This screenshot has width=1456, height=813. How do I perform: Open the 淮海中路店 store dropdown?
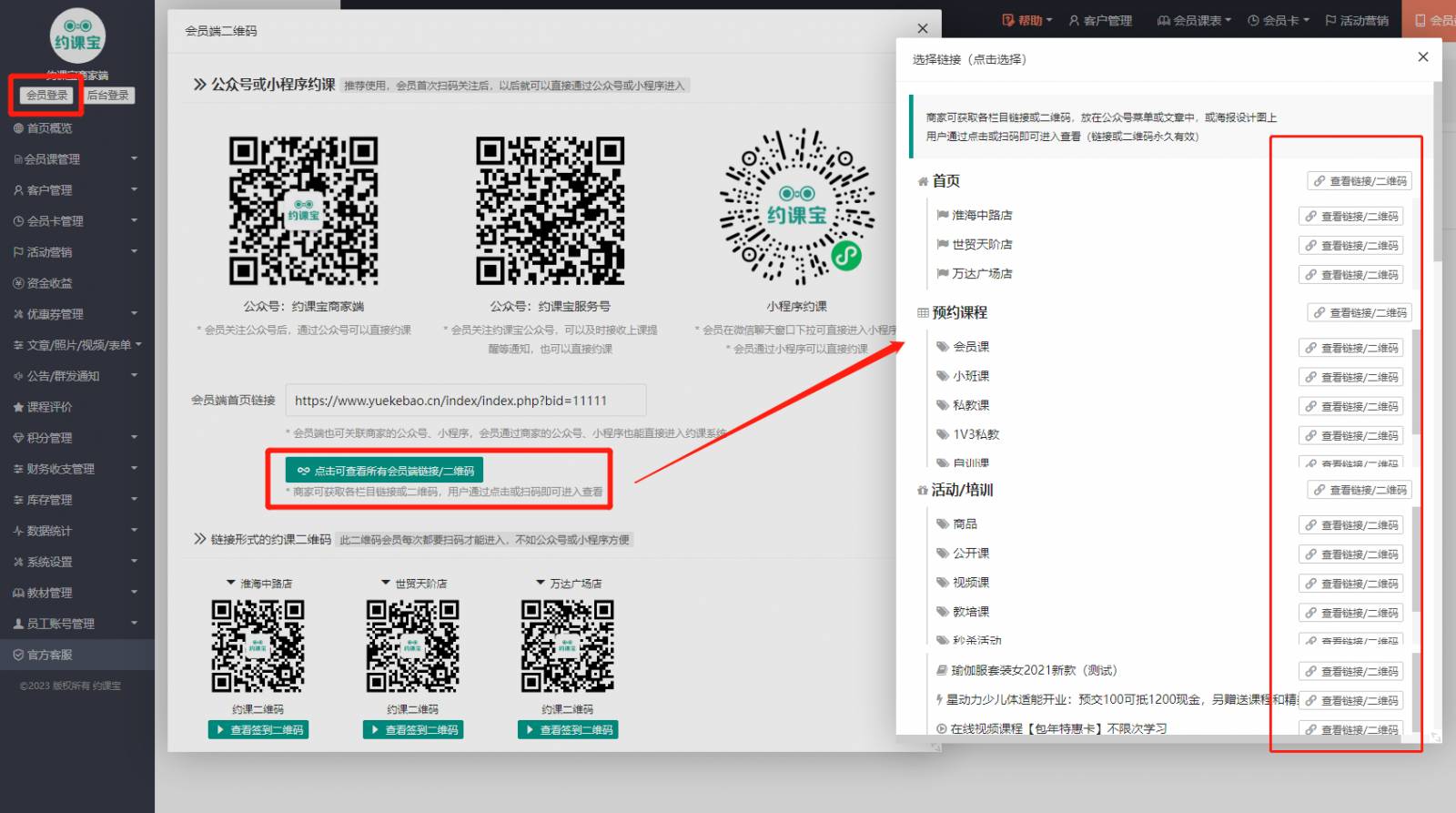point(259,584)
